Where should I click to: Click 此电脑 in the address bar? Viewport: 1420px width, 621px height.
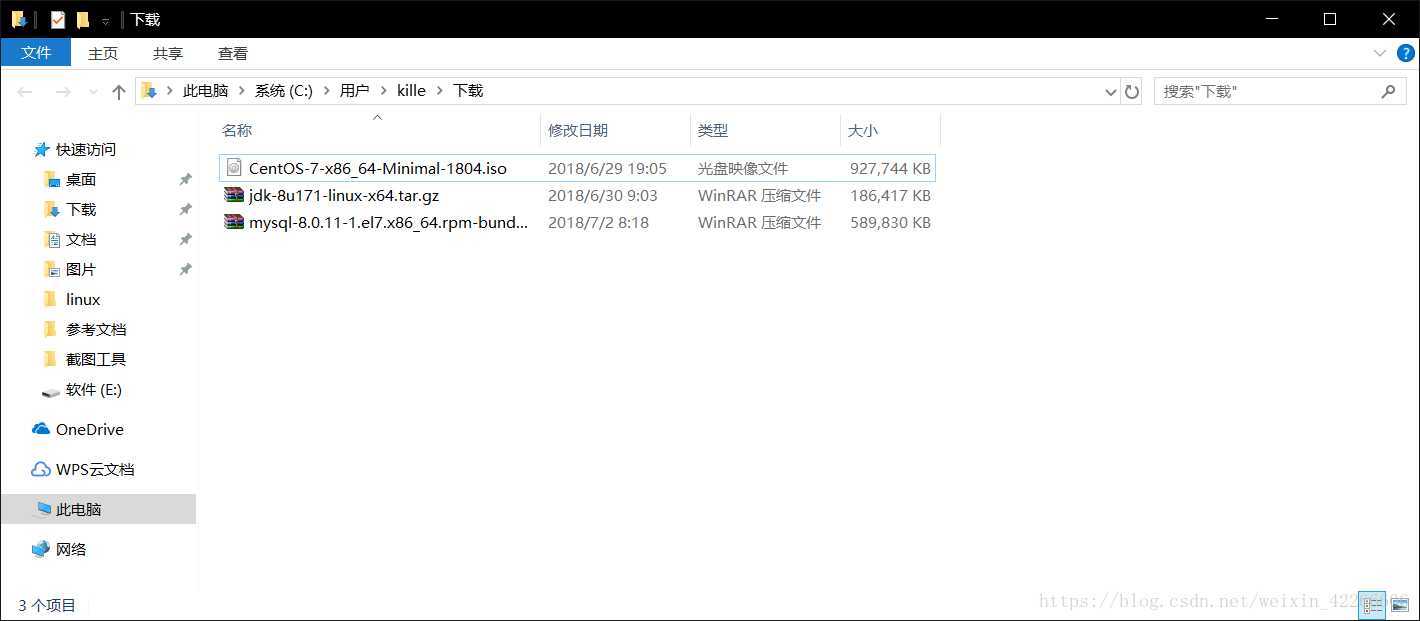[x=205, y=90]
